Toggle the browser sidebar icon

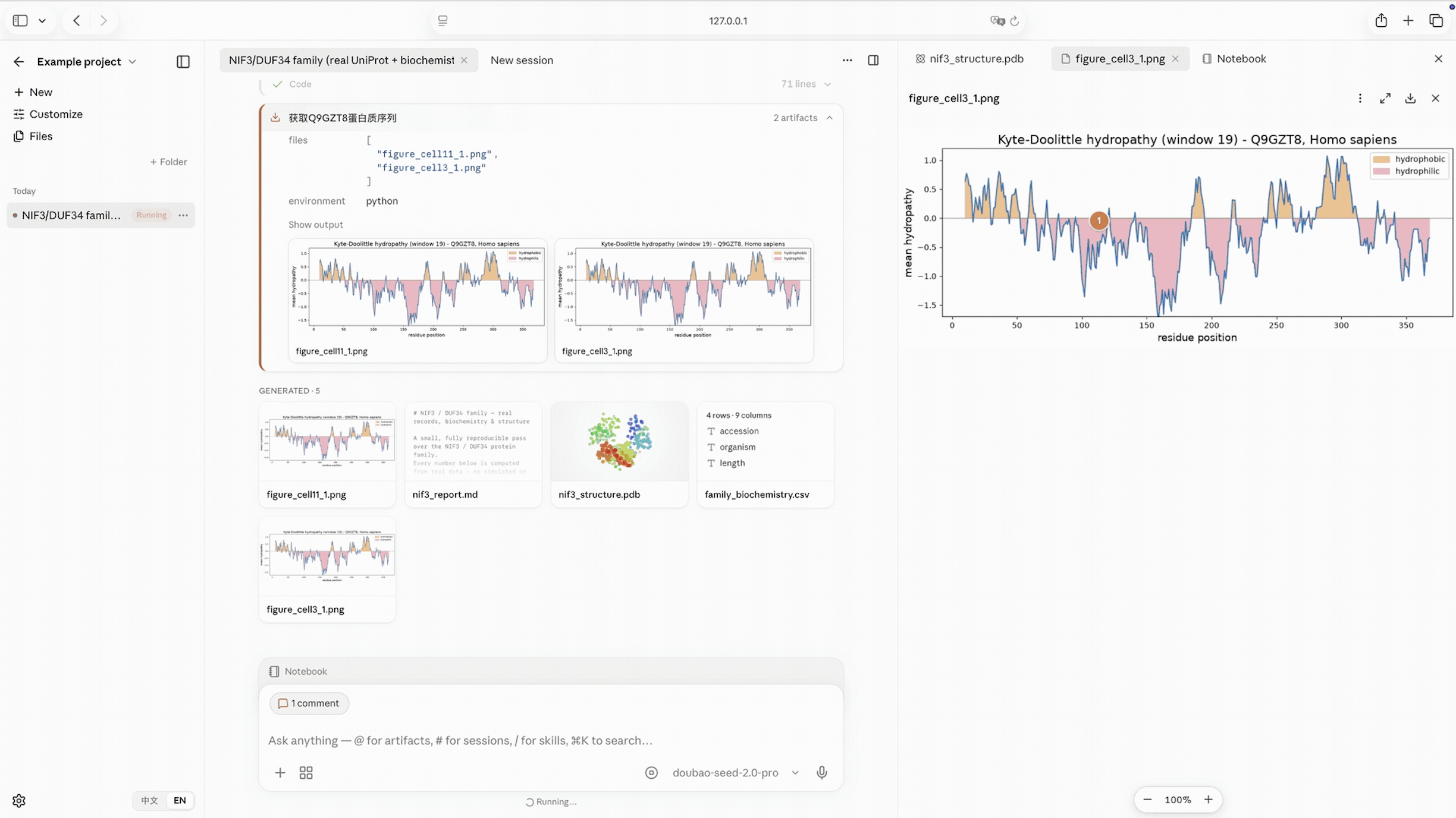tap(20, 21)
